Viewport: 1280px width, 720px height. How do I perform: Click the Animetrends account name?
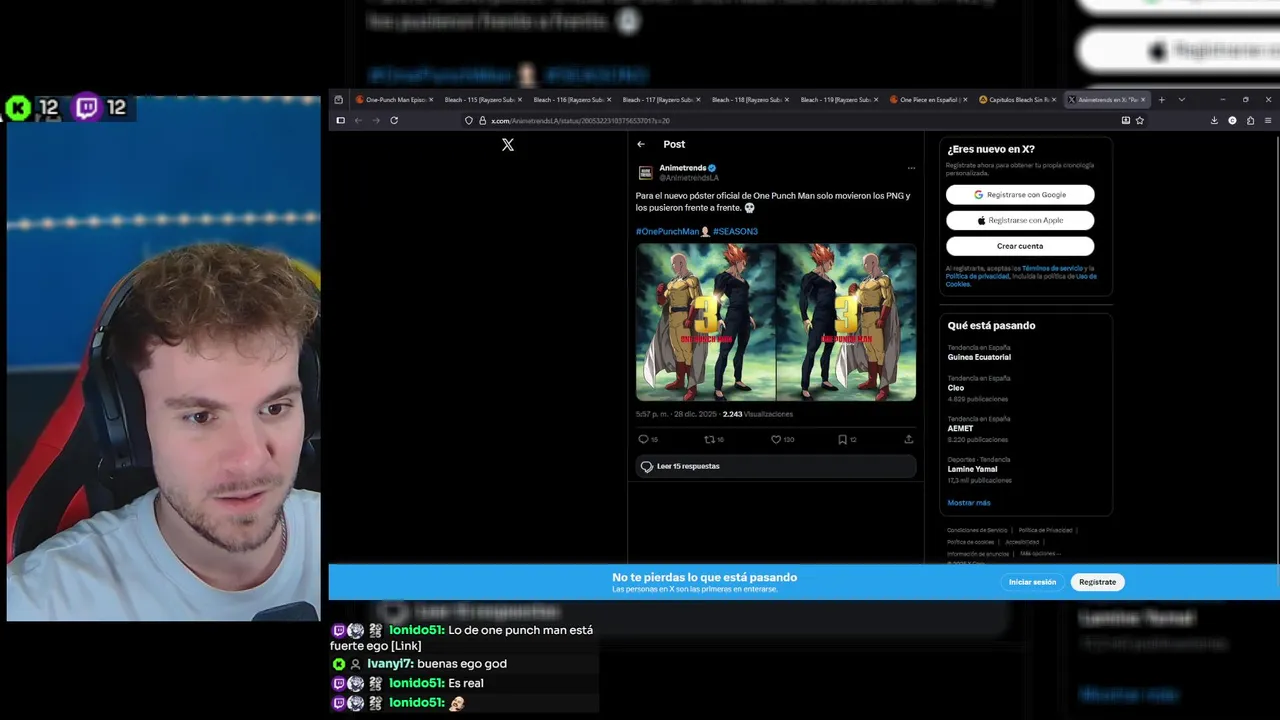point(682,168)
